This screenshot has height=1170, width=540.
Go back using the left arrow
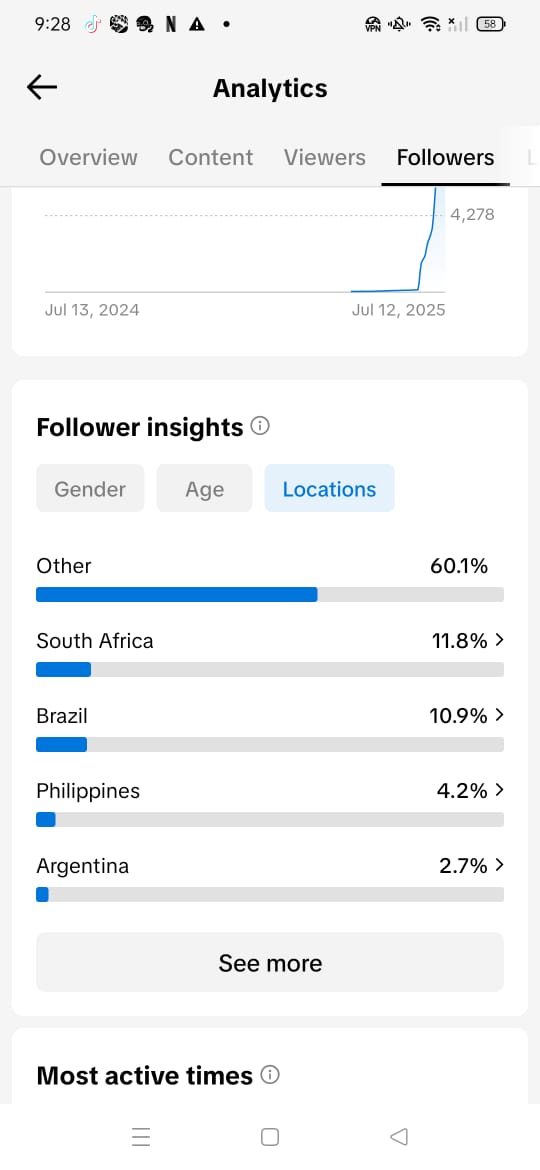[42, 88]
